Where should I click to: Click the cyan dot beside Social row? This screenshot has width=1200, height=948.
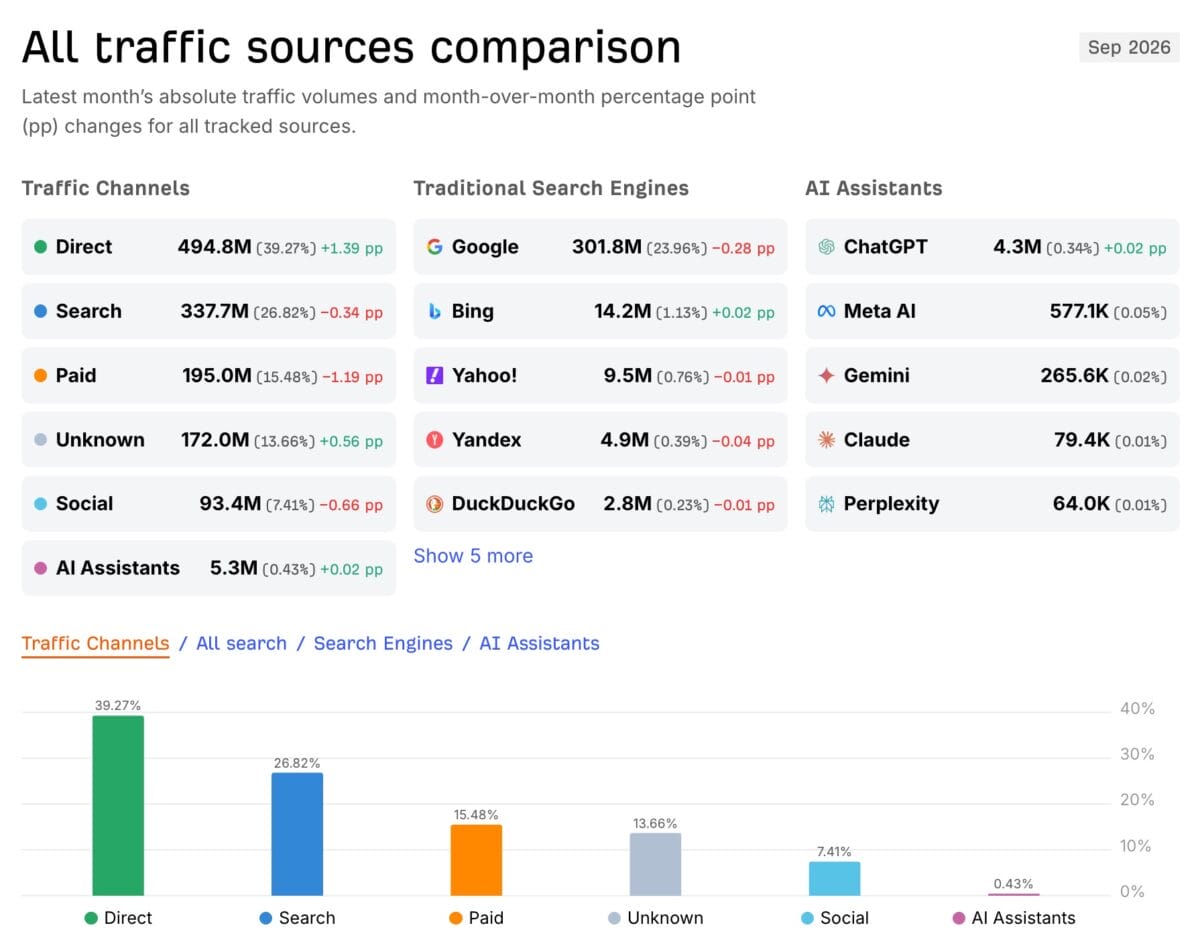tap(40, 503)
